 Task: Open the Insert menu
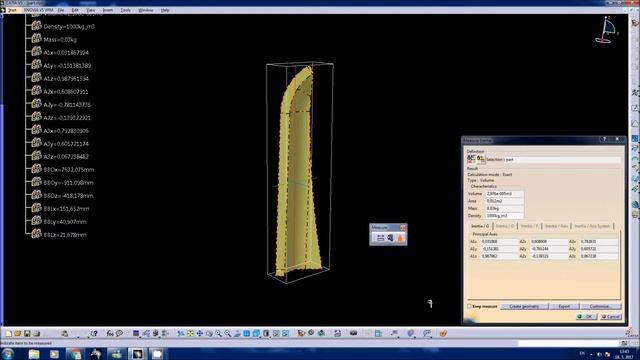point(108,10)
